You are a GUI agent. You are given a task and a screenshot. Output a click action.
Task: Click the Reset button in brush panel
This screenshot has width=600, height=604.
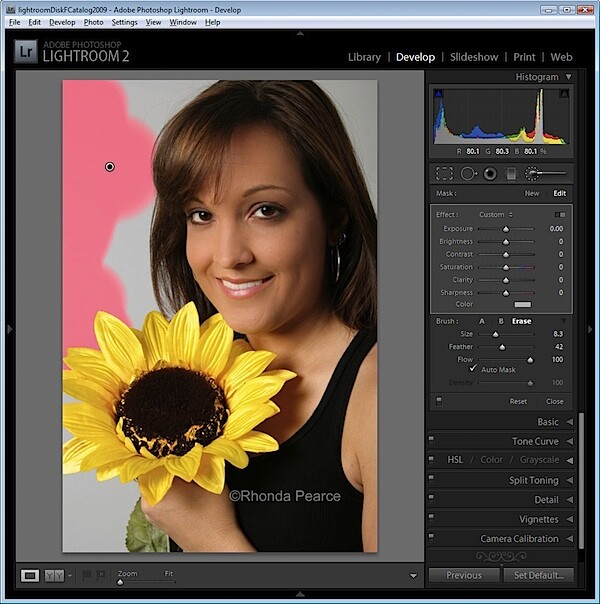pyautogui.click(x=518, y=401)
